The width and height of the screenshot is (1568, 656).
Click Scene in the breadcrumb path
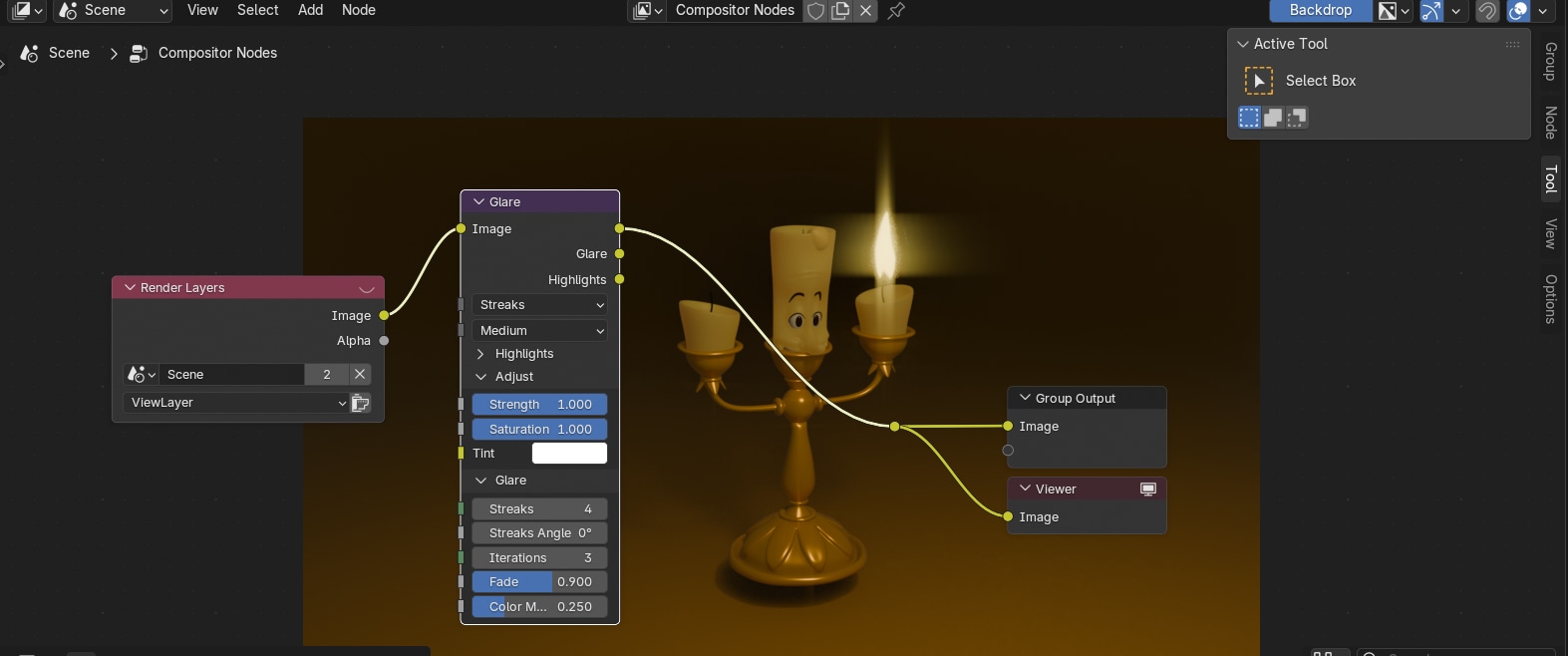(69, 53)
